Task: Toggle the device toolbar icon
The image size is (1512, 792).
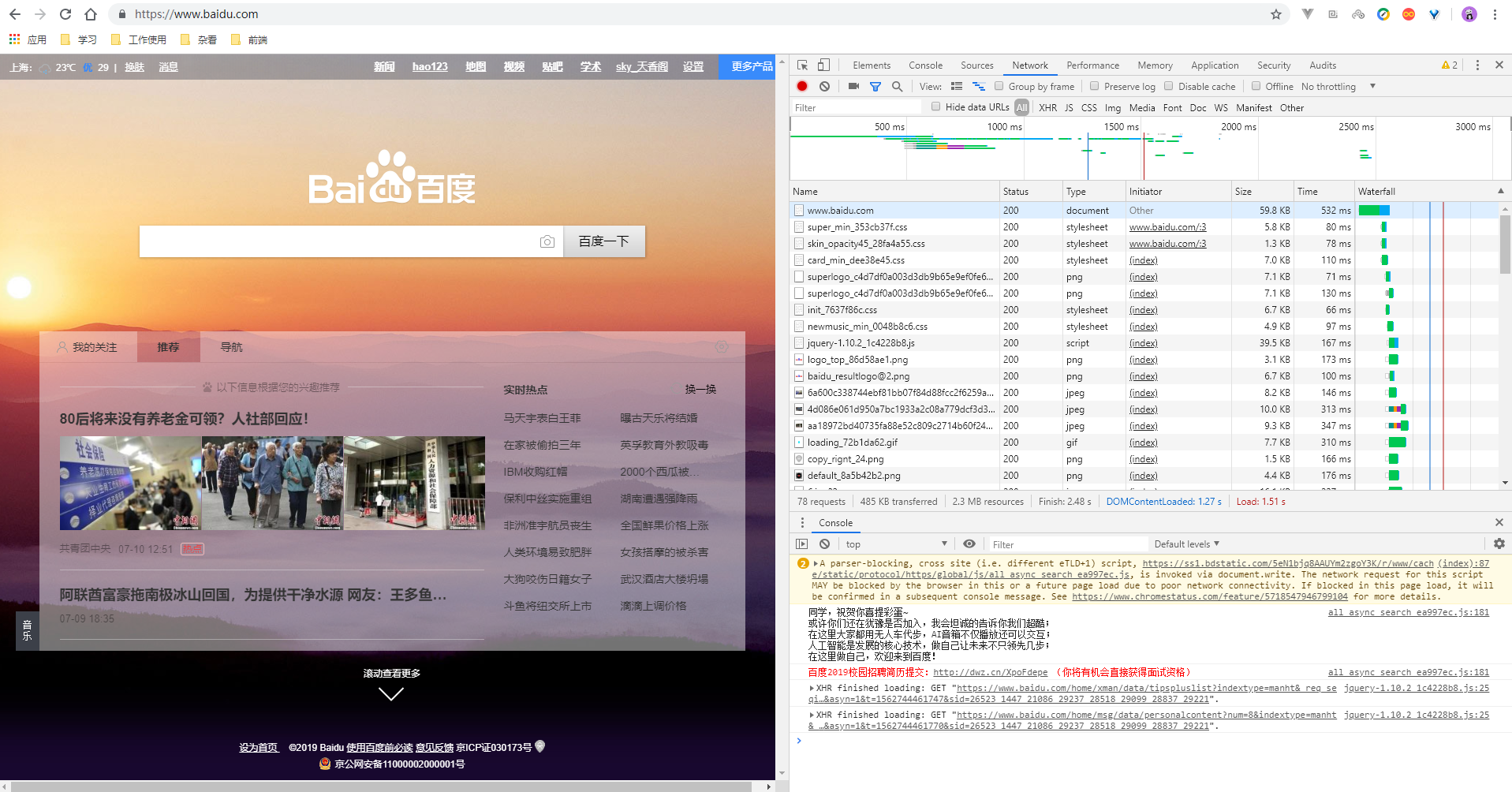Action: tap(823, 65)
